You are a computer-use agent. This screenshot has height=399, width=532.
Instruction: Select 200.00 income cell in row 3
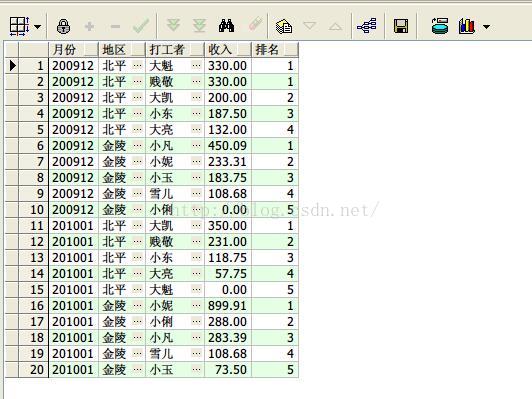228,98
